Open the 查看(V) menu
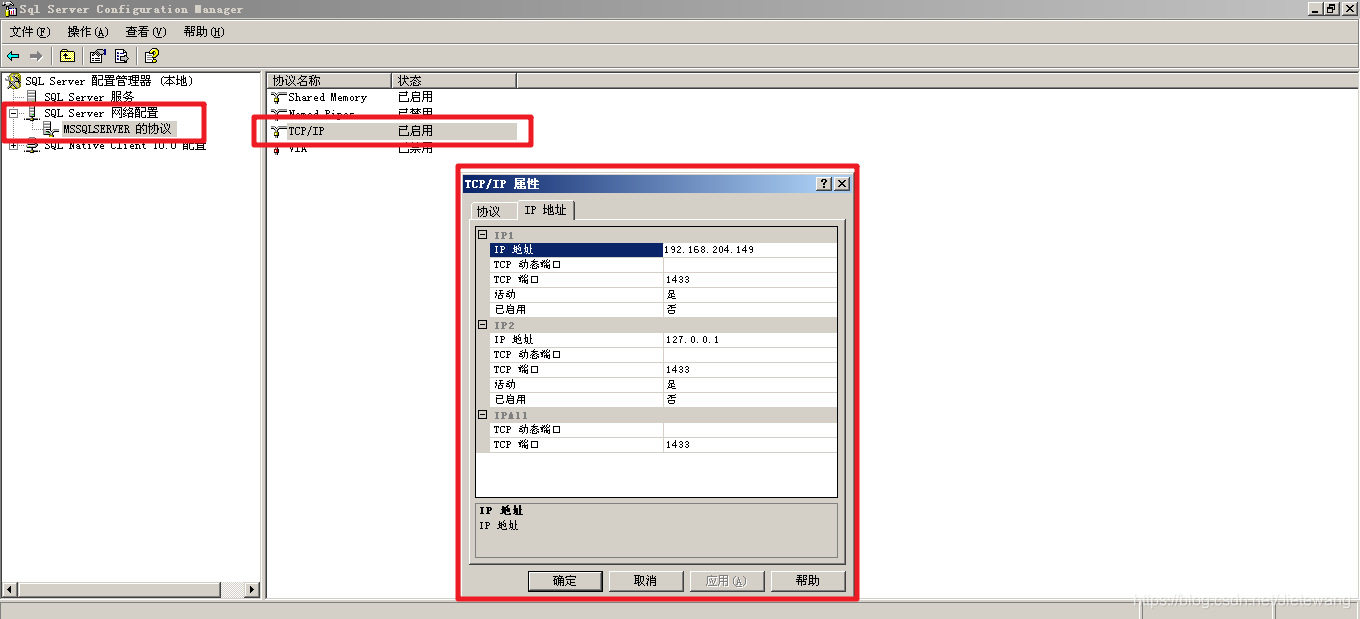This screenshot has width=1360, height=619. coord(145,32)
